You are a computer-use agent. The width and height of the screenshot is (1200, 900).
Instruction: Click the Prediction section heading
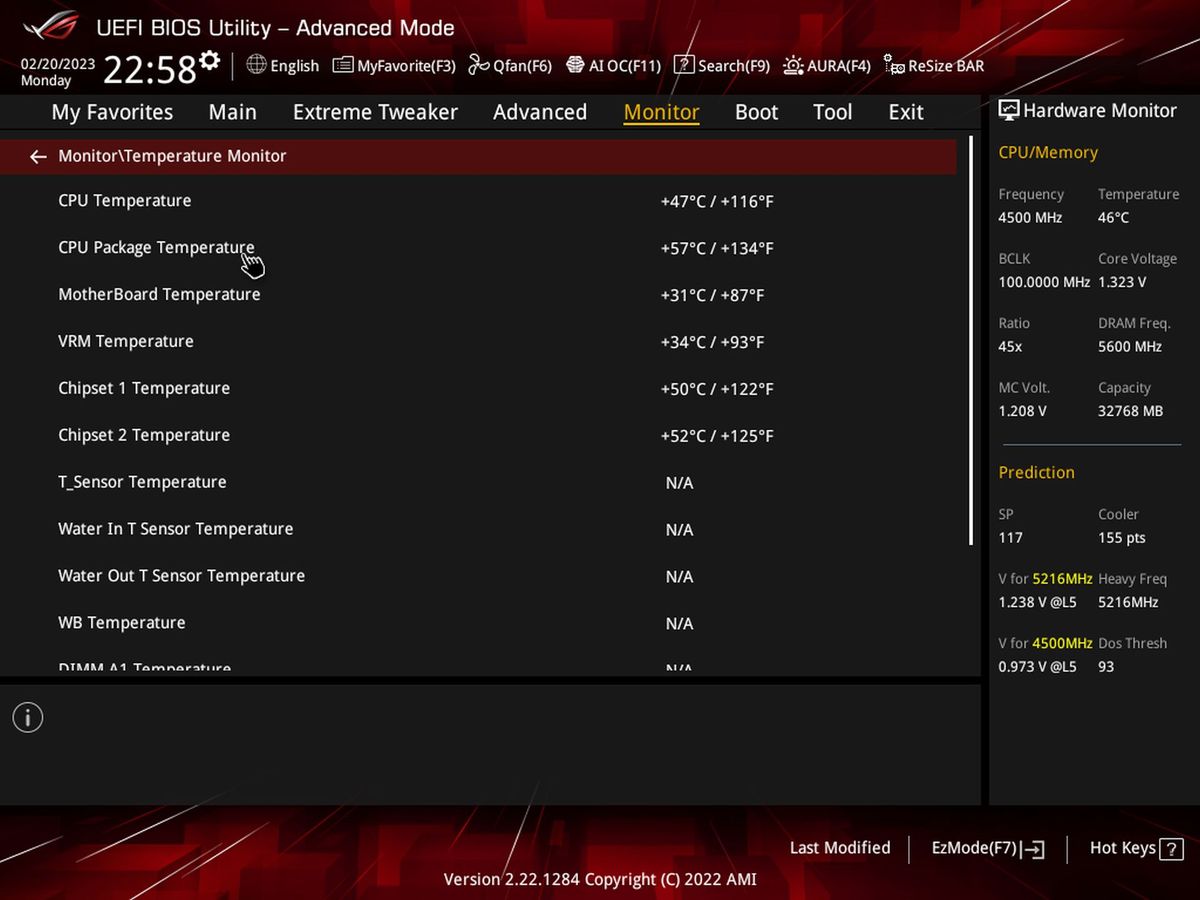[1036, 473]
